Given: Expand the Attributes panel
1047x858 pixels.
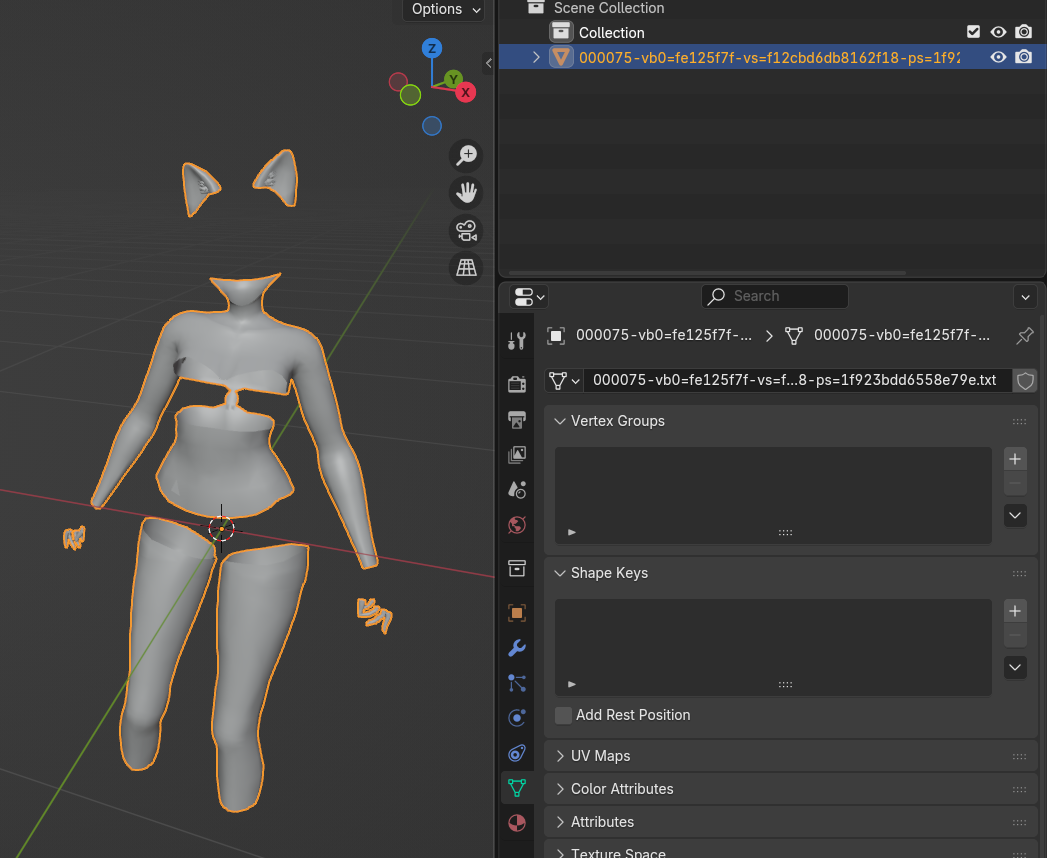Looking at the screenshot, I should 560,822.
